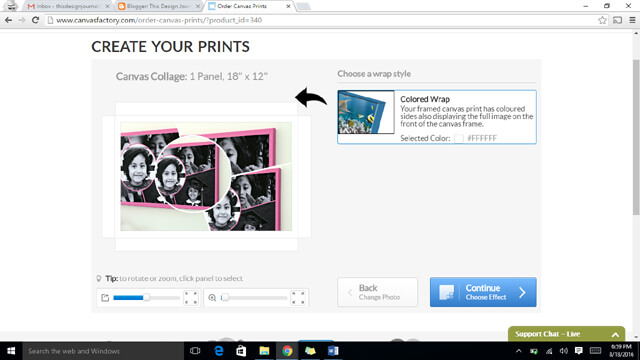Screen dimensions: 640x360
Task: Open the touch keyboard tray icon
Action: point(596,351)
